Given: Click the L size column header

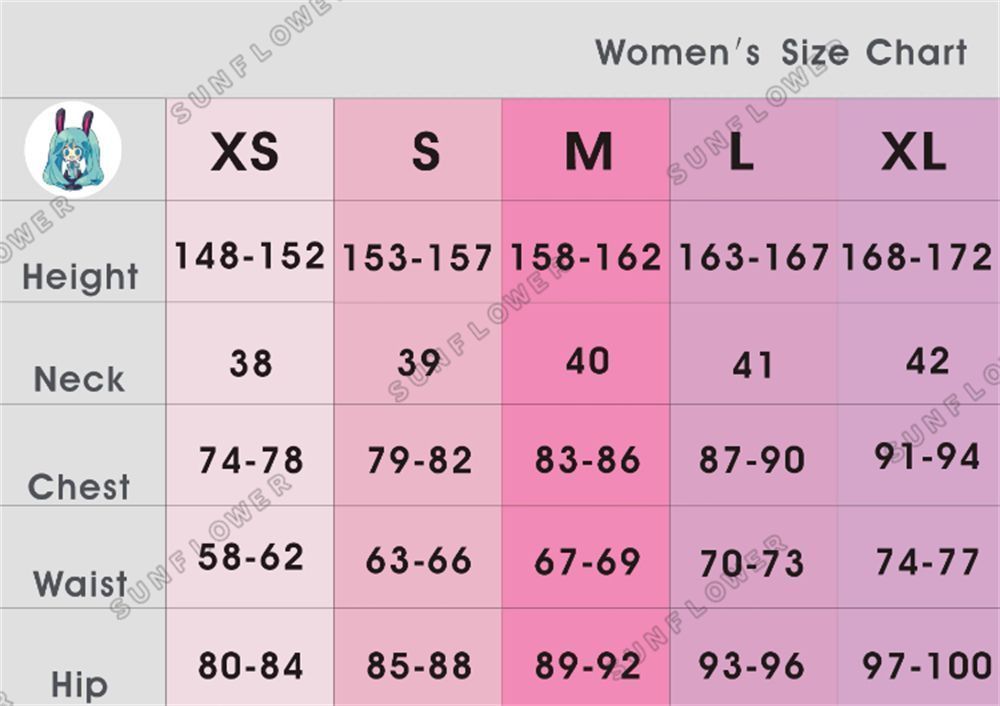Looking at the screenshot, I should [742, 152].
